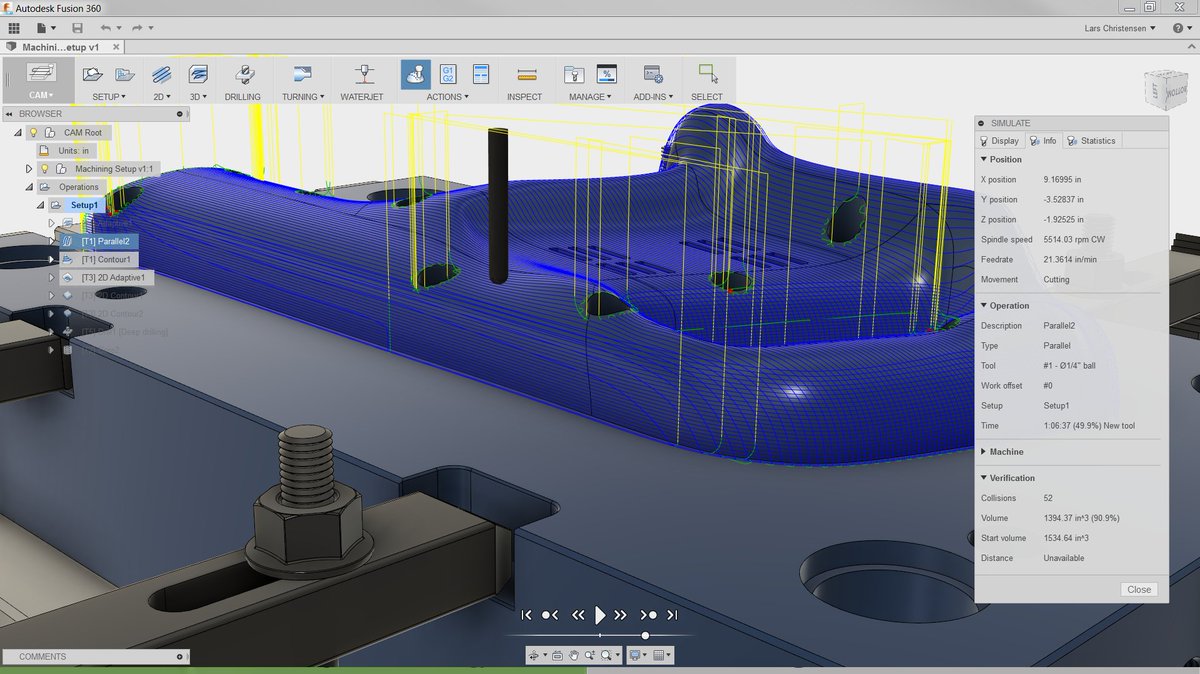Click the Post Process G1 G2 icon
The height and width of the screenshot is (674, 1200).
[449, 74]
